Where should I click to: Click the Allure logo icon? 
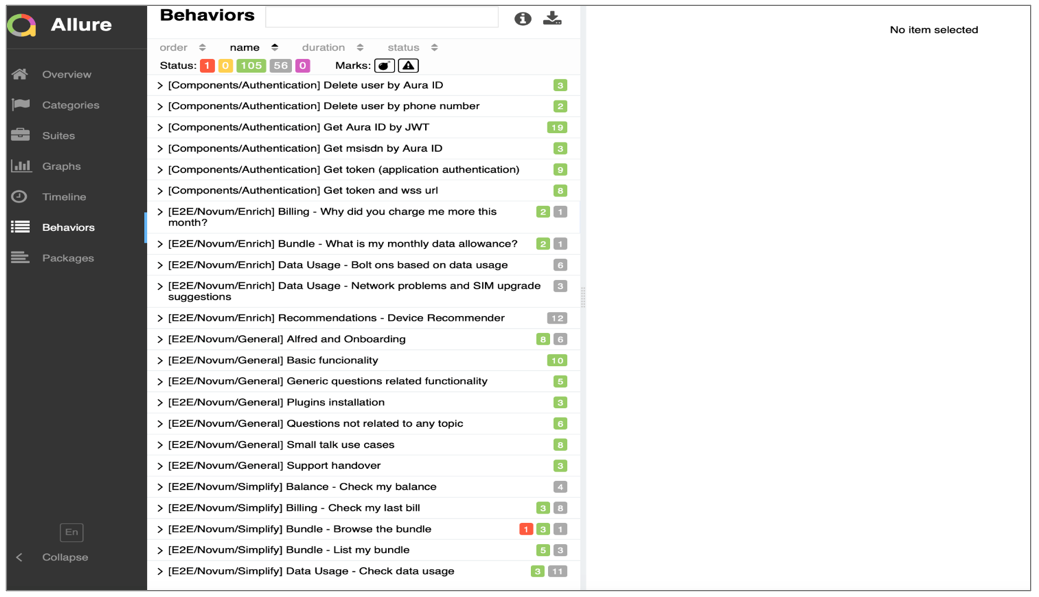pos(22,25)
